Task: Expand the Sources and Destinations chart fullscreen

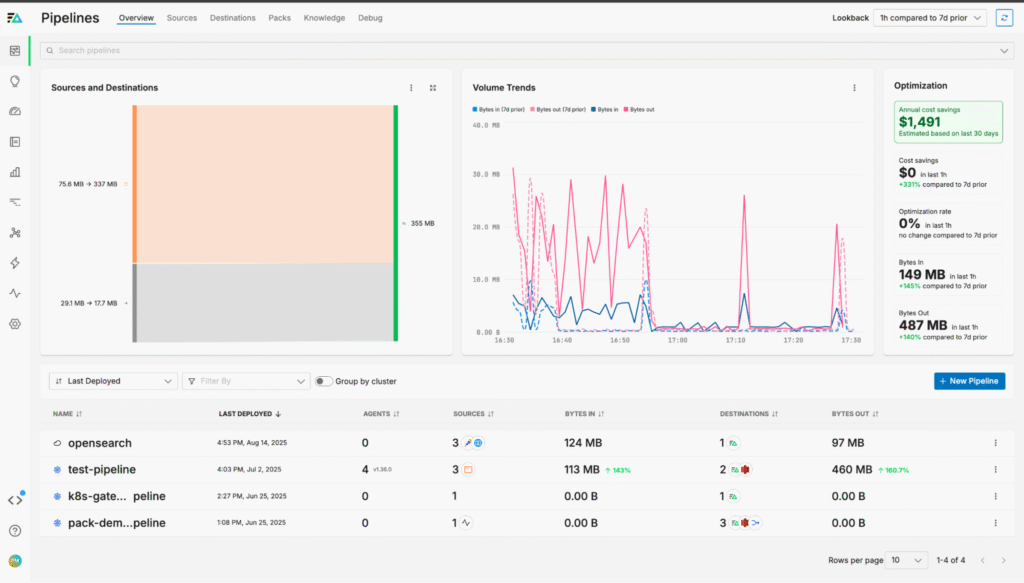Action: (x=433, y=88)
